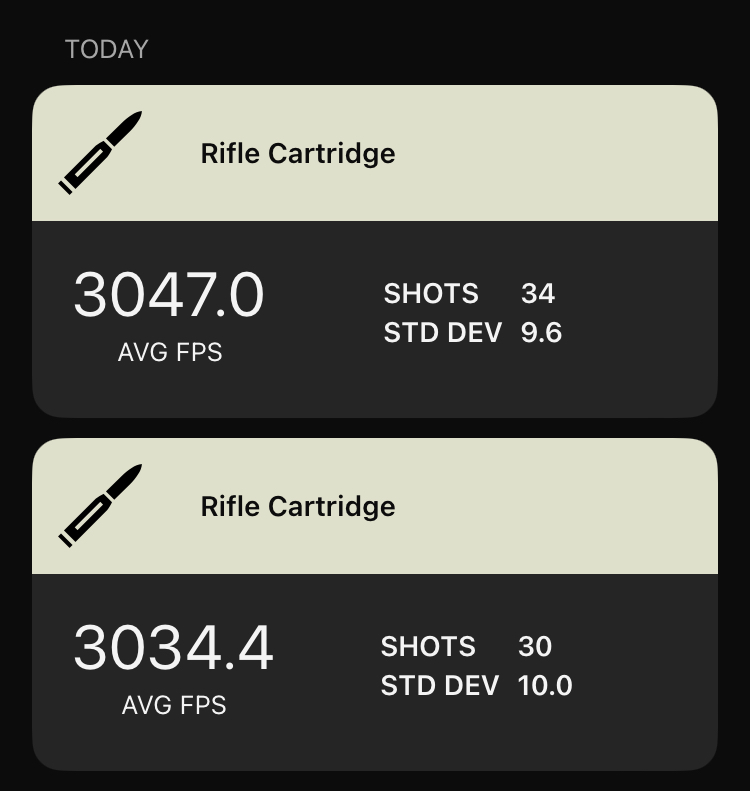750x791 pixels.
Task: Open the first Rifle Cartridge session title
Action: 298,154
